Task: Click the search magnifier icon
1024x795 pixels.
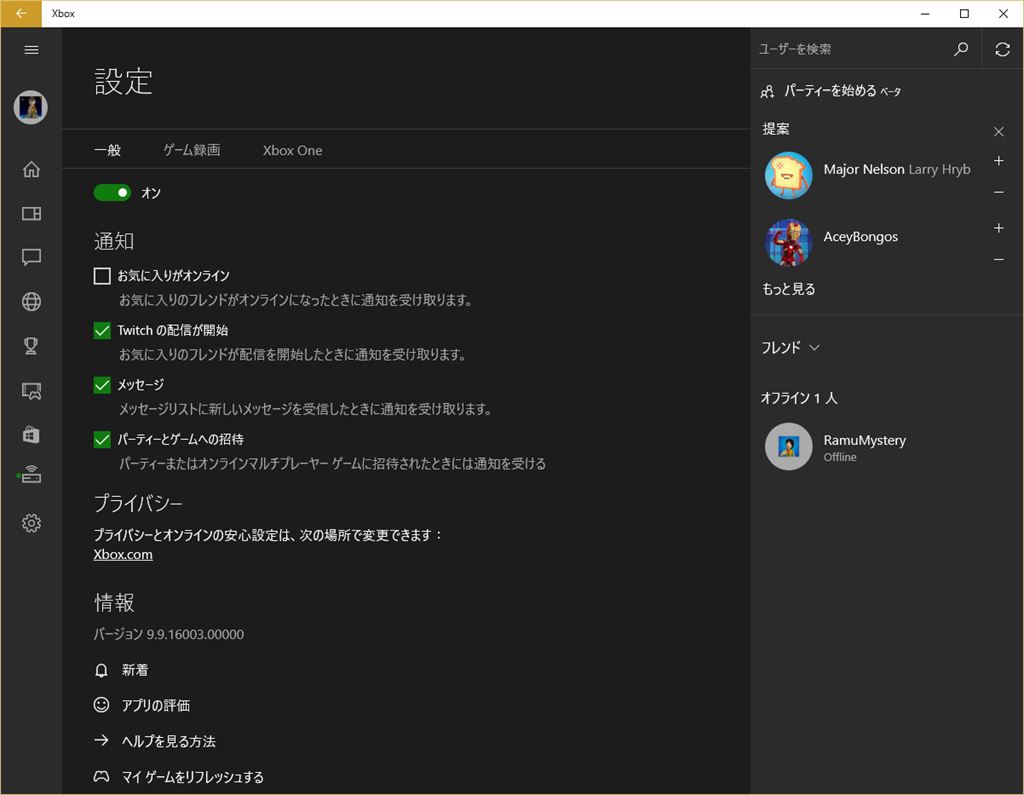Action: pyautogui.click(x=961, y=49)
